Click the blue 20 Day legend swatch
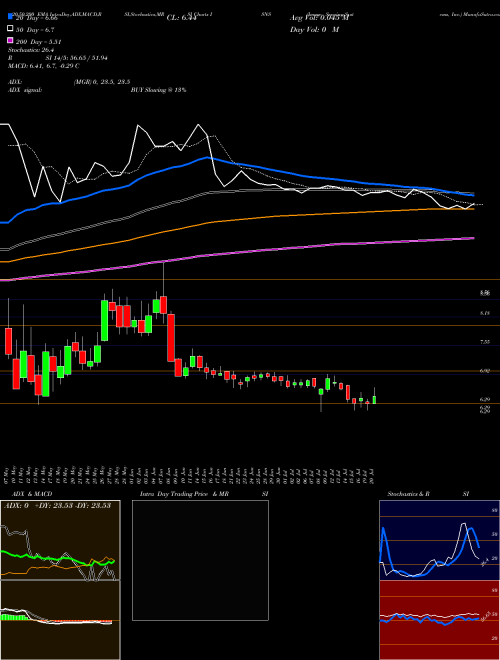The image size is (500, 660). pyautogui.click(x=10, y=17)
